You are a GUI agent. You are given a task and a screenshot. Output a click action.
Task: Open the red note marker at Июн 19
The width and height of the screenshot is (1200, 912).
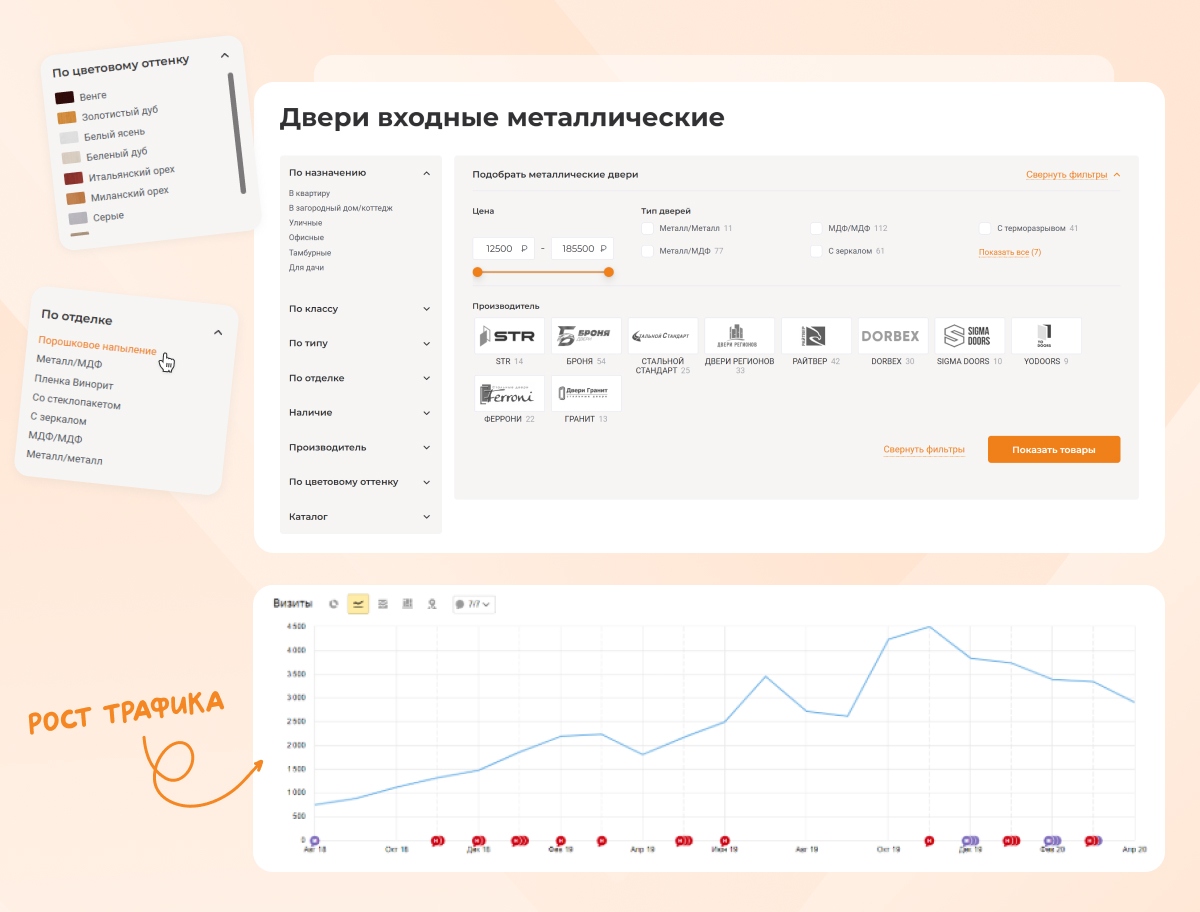tap(725, 841)
